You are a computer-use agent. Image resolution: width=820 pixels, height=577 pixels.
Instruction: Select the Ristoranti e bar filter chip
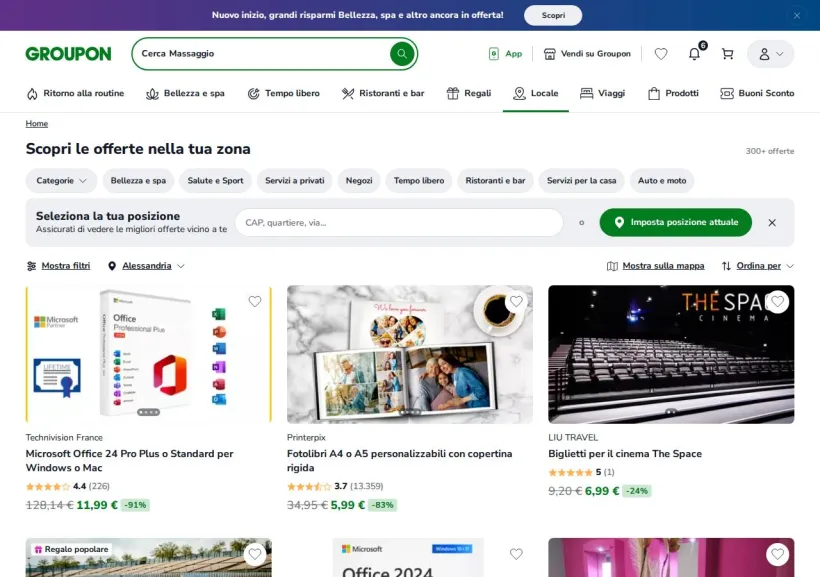point(495,180)
